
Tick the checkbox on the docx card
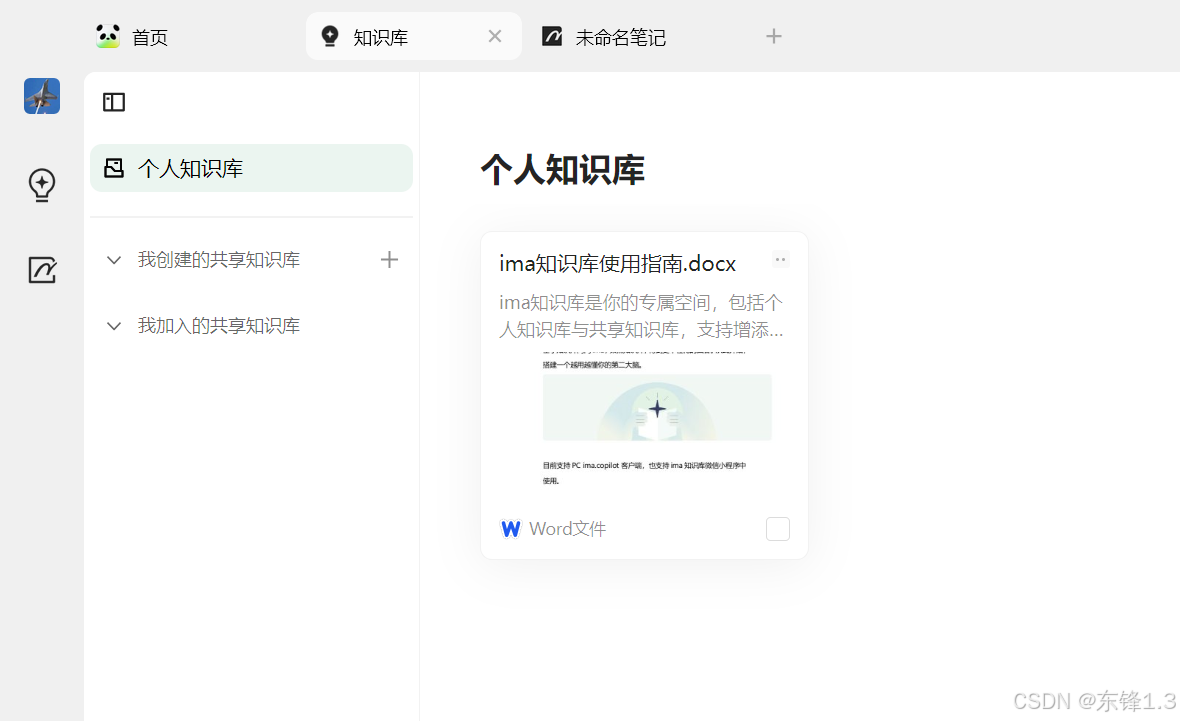777,529
